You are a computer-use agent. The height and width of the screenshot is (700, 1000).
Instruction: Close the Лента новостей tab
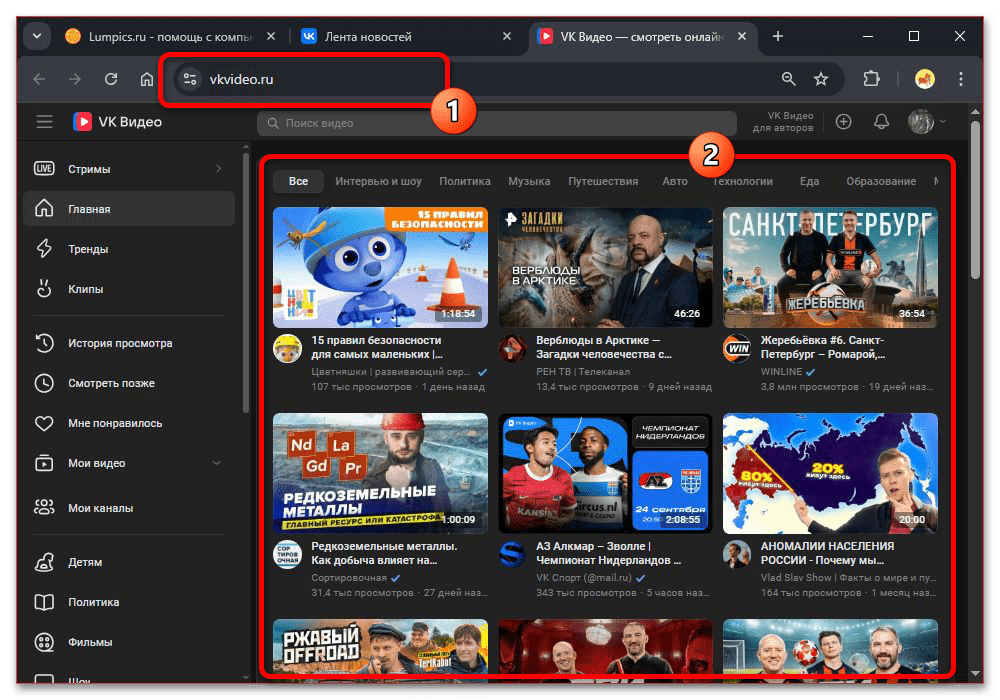[x=507, y=36]
